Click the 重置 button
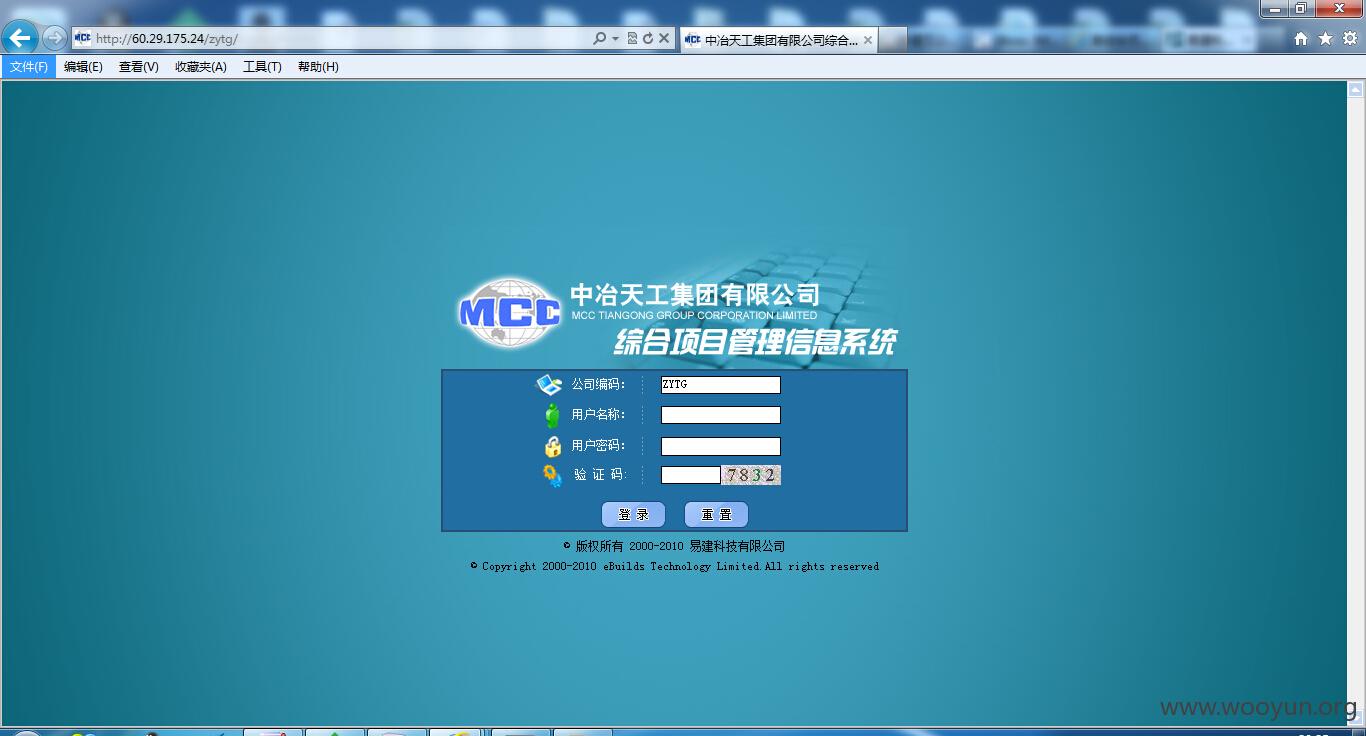 [x=716, y=515]
